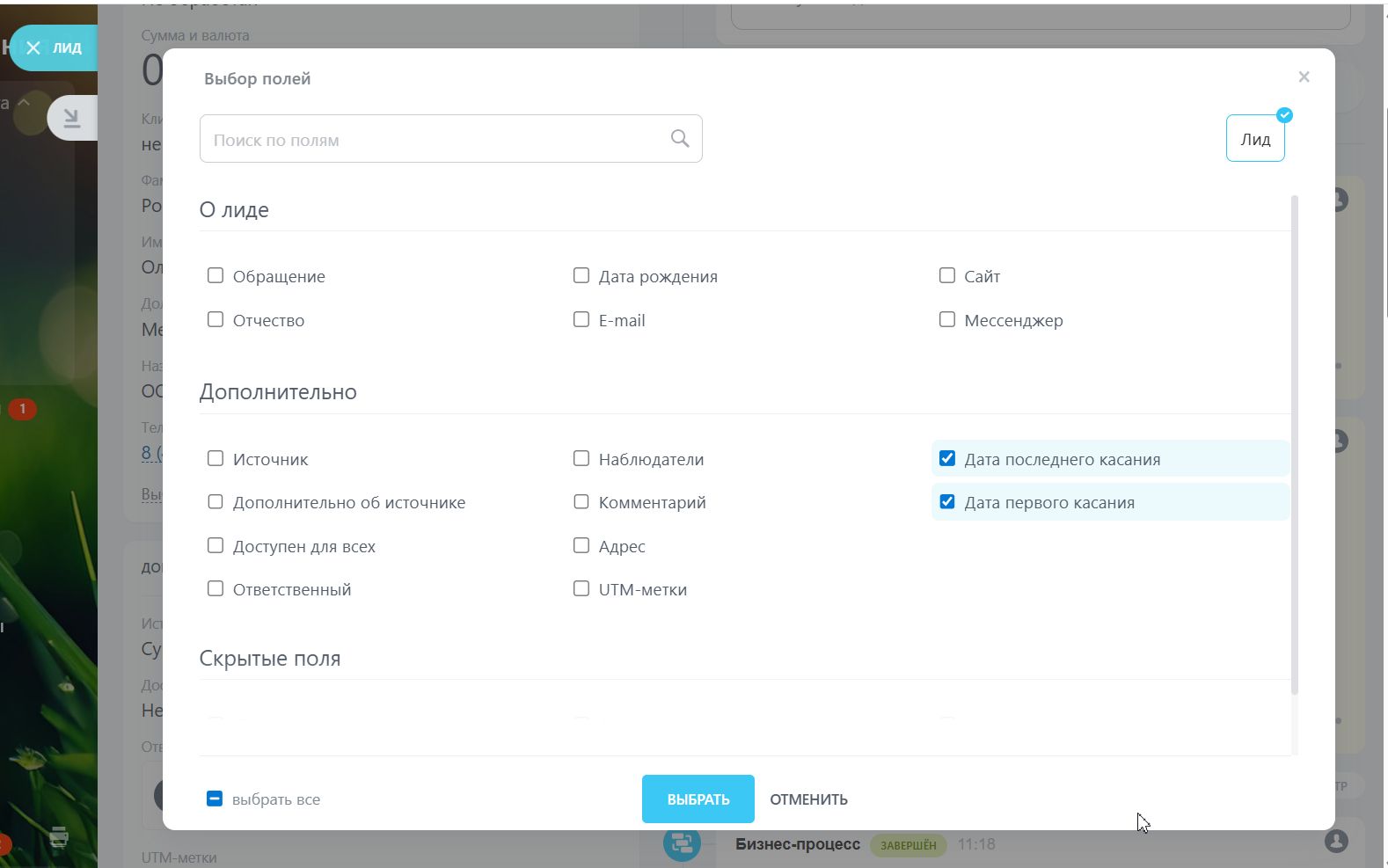Click the magnifier icon in field search

[679, 138]
